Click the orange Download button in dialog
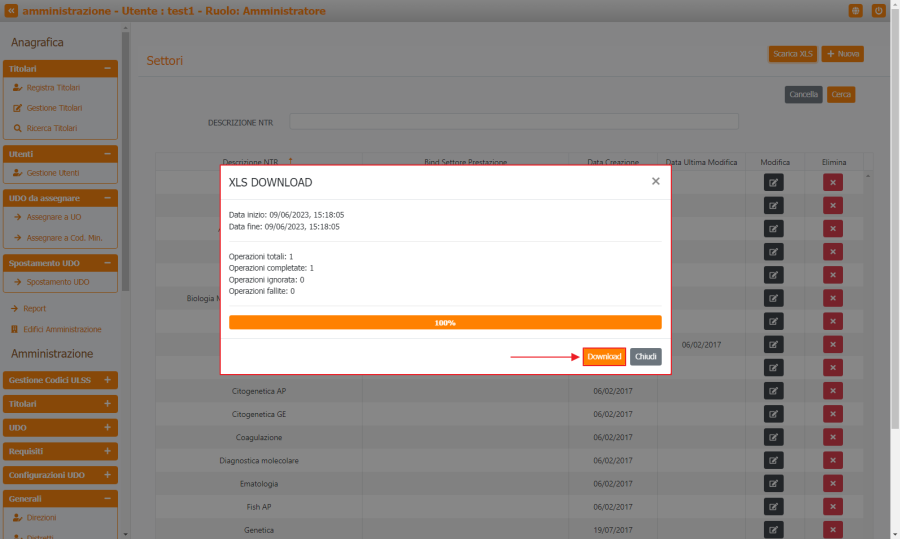 604,357
